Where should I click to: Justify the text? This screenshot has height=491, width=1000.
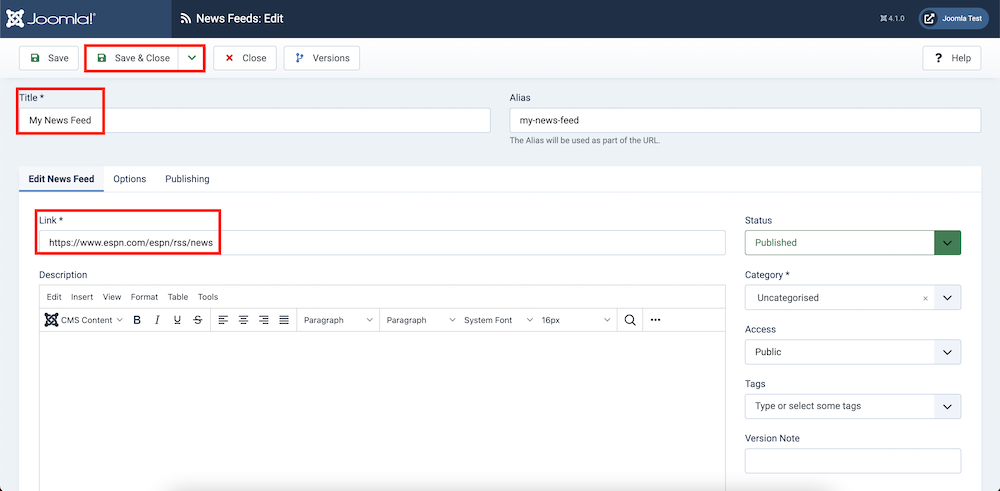[284, 320]
